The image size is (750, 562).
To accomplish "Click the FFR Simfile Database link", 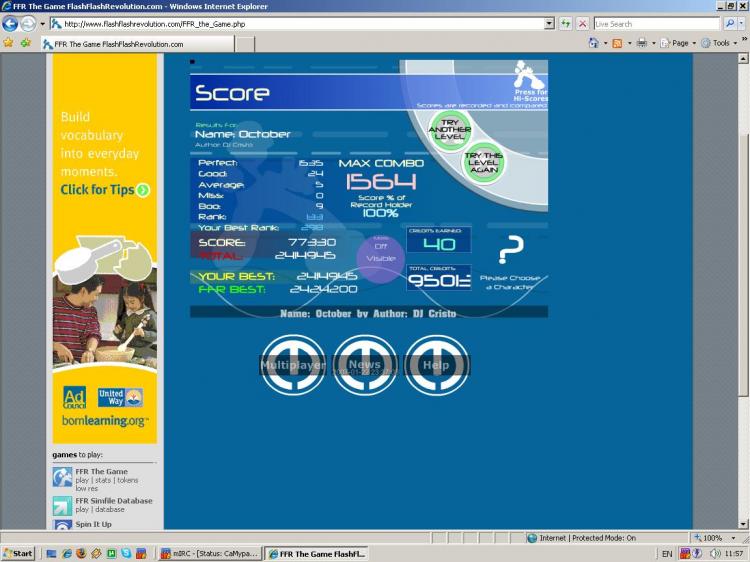I will [x=114, y=501].
